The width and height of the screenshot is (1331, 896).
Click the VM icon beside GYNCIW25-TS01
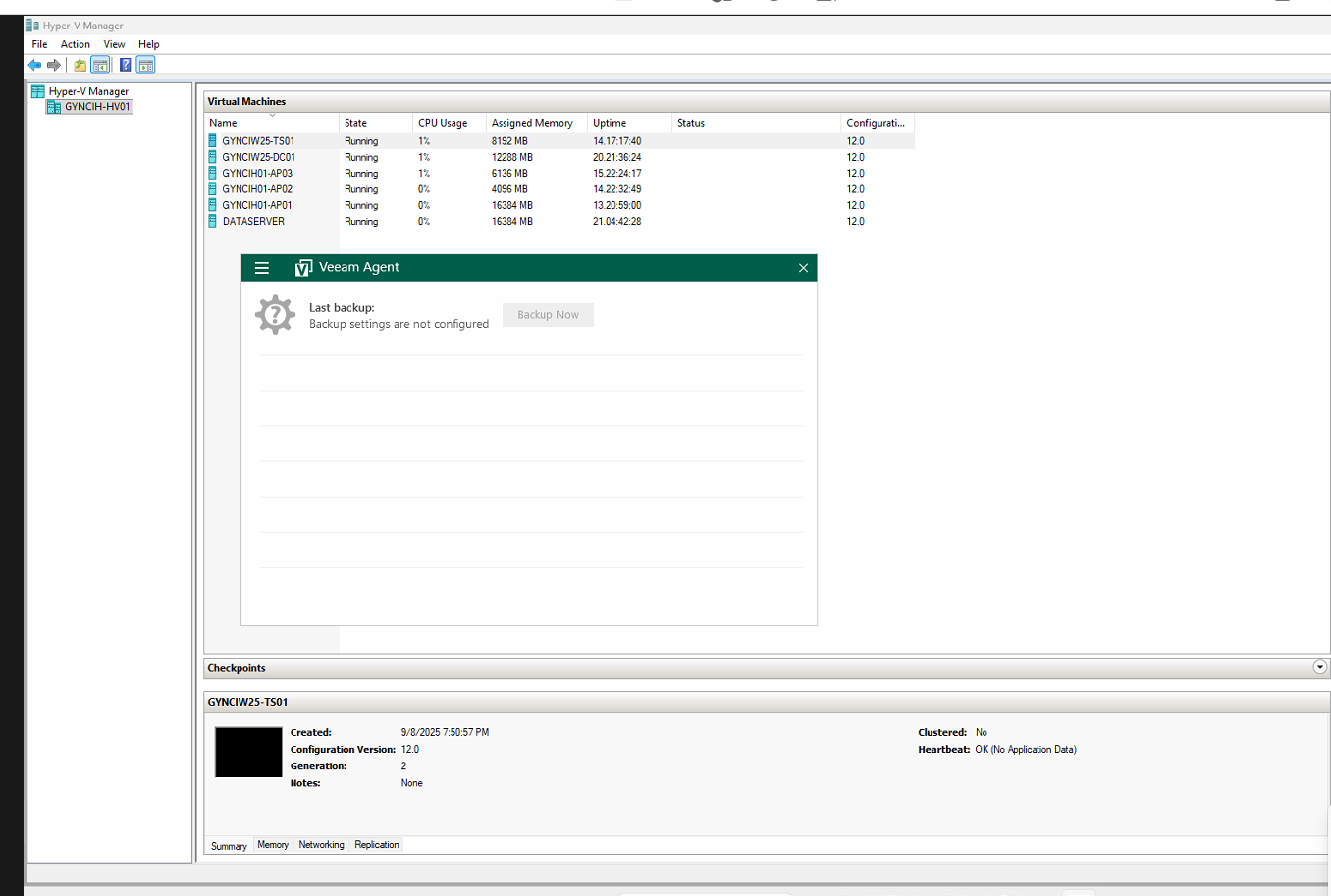coord(213,141)
